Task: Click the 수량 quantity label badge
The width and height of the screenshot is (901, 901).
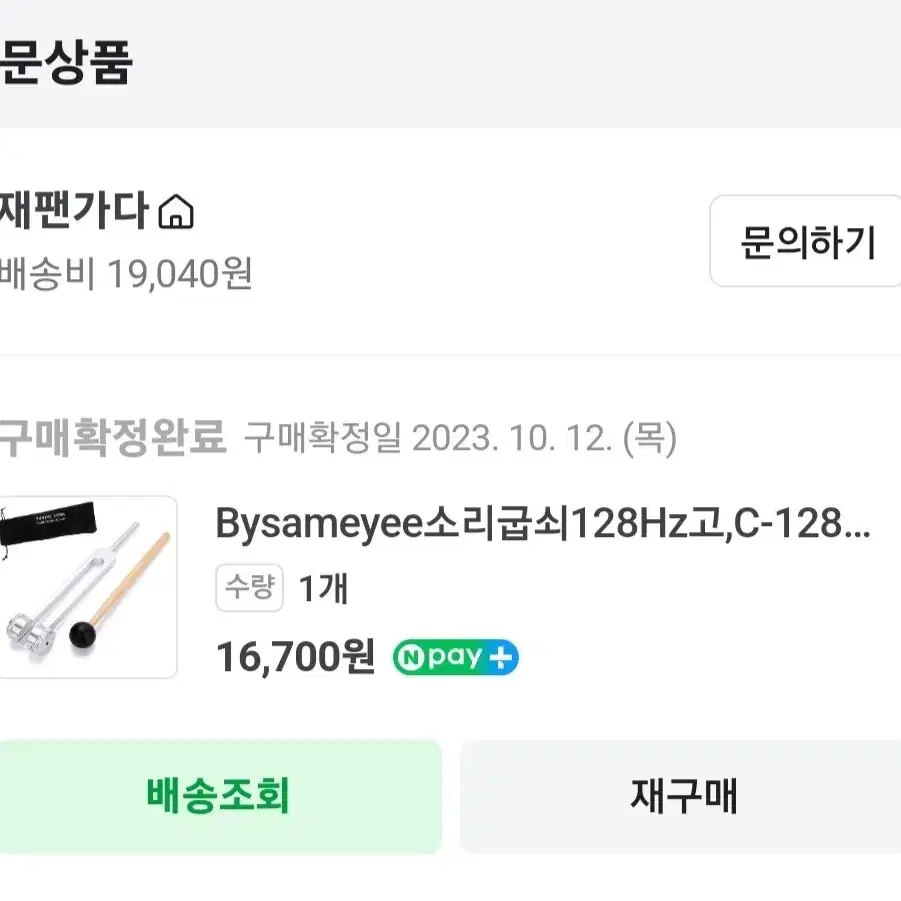Action: point(249,588)
